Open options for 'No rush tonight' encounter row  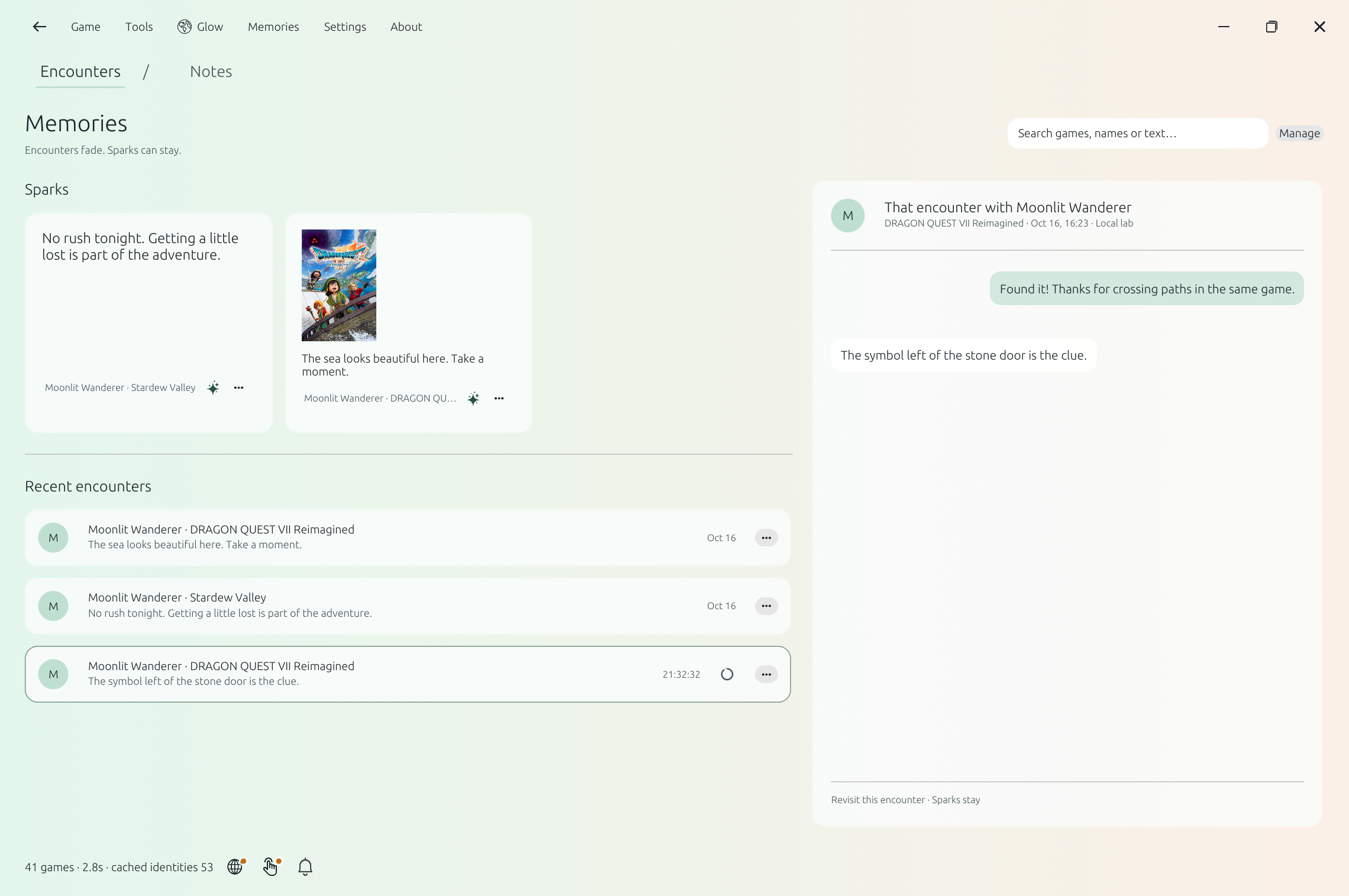pos(766,606)
